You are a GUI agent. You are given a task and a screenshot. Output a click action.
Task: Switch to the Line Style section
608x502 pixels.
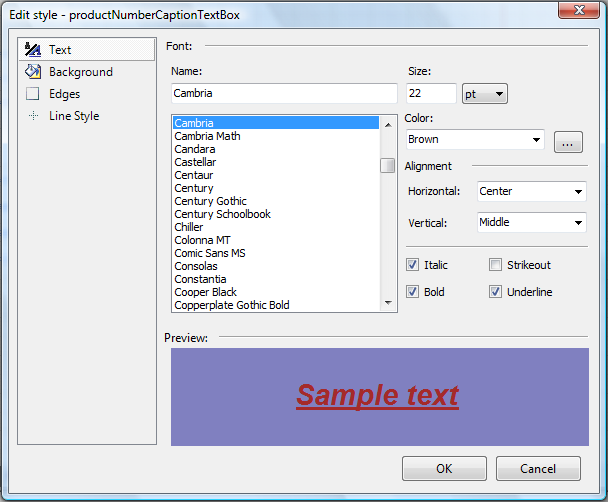[x=87, y=116]
